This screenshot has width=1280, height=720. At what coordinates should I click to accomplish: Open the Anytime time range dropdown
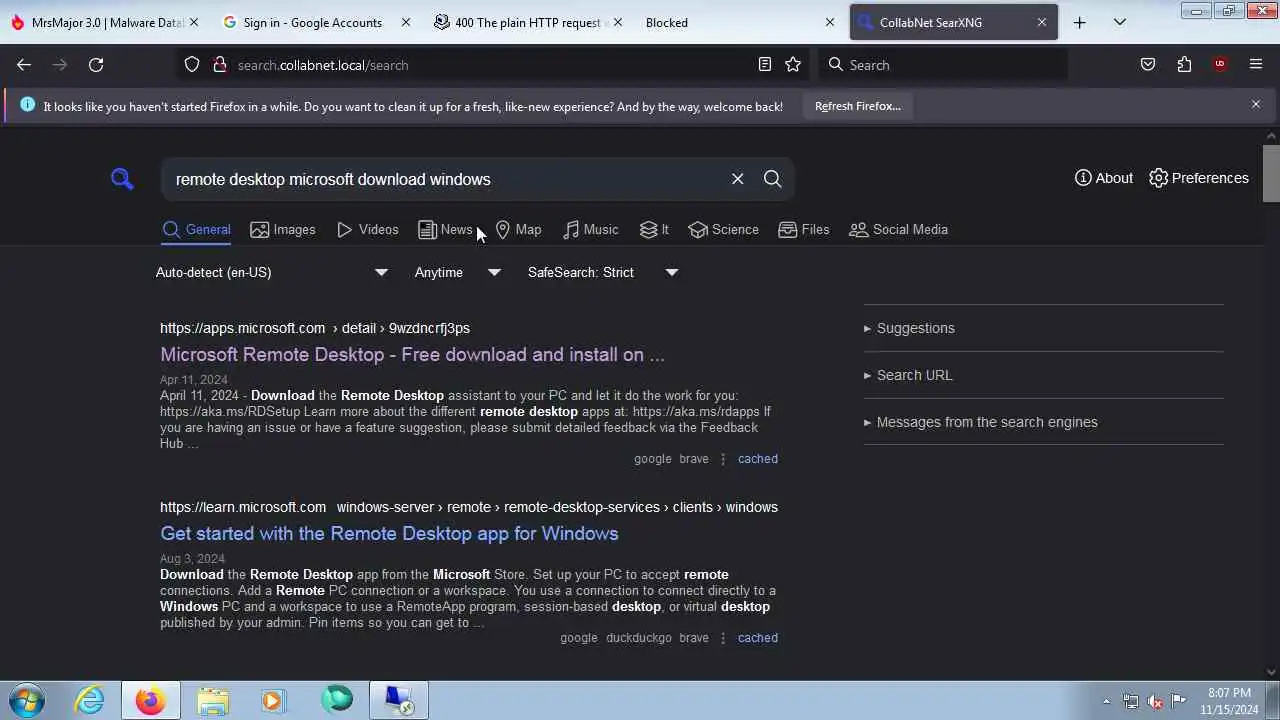tap(458, 272)
